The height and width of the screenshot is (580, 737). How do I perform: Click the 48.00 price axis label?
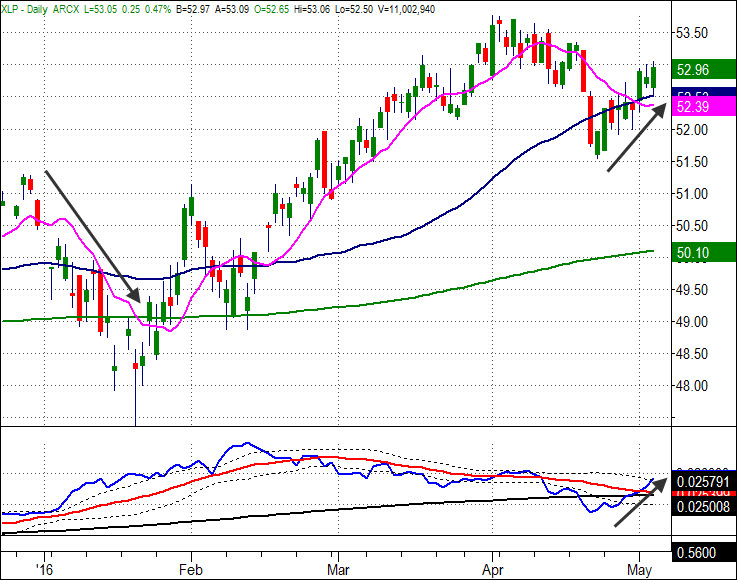pyautogui.click(x=693, y=386)
